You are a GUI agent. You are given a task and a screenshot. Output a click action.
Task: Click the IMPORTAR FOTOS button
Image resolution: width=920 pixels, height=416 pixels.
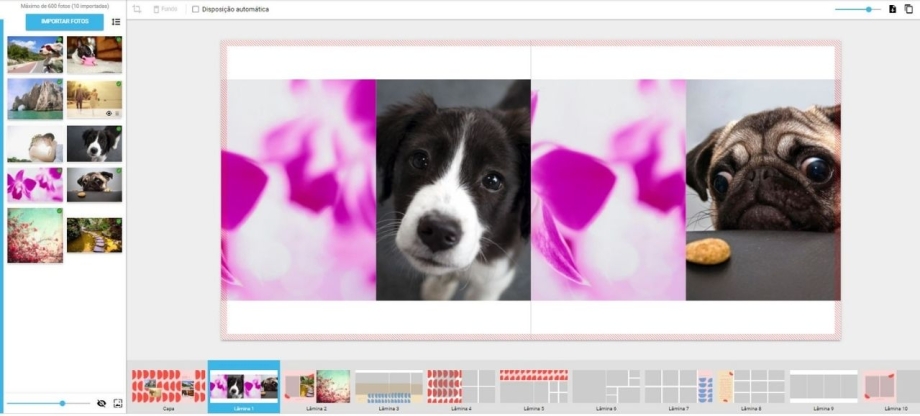point(64,21)
